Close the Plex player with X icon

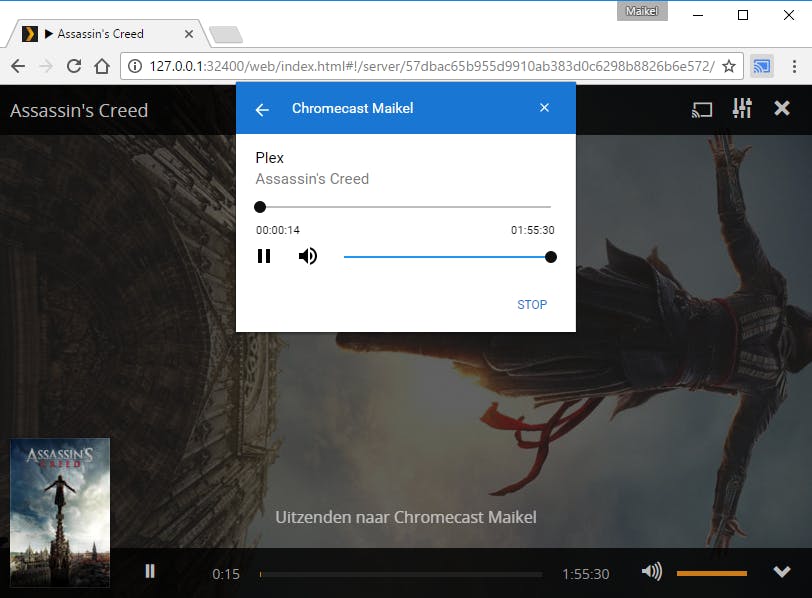[x=782, y=108]
